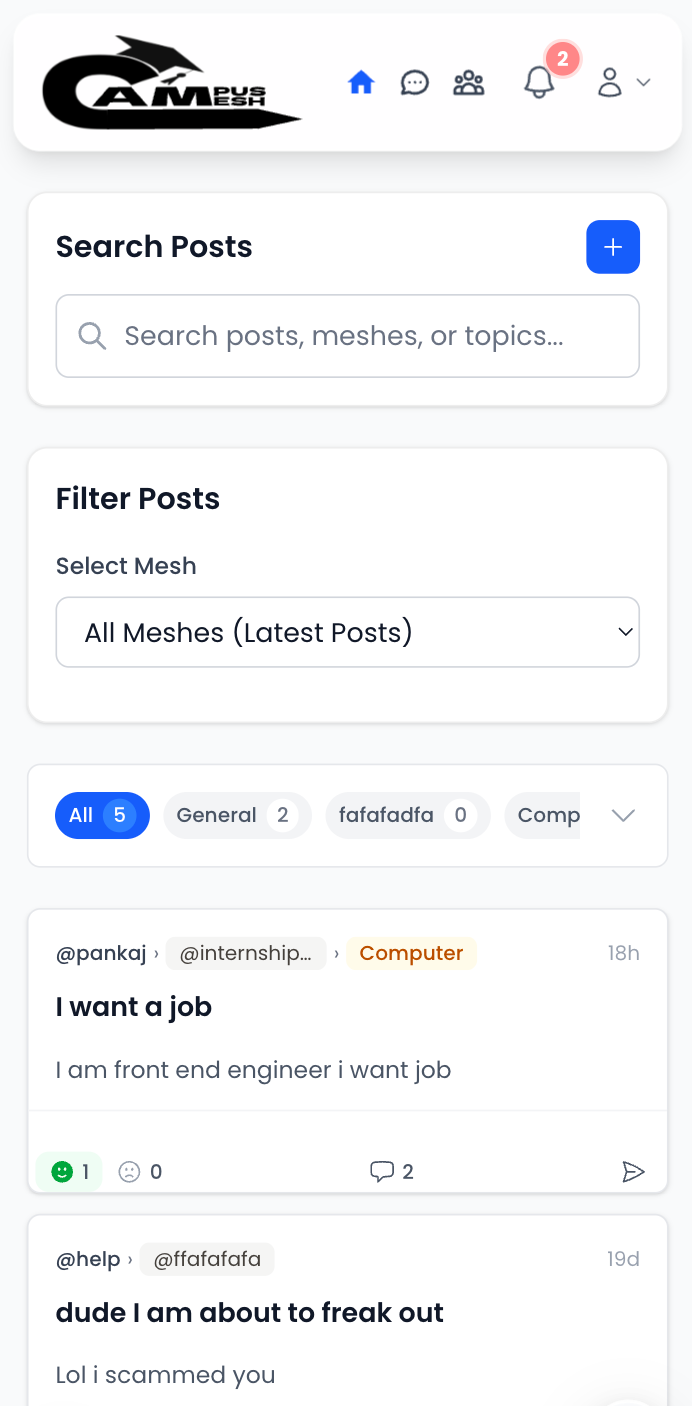
Task: Go to the Home feed icon
Action: 361,83
